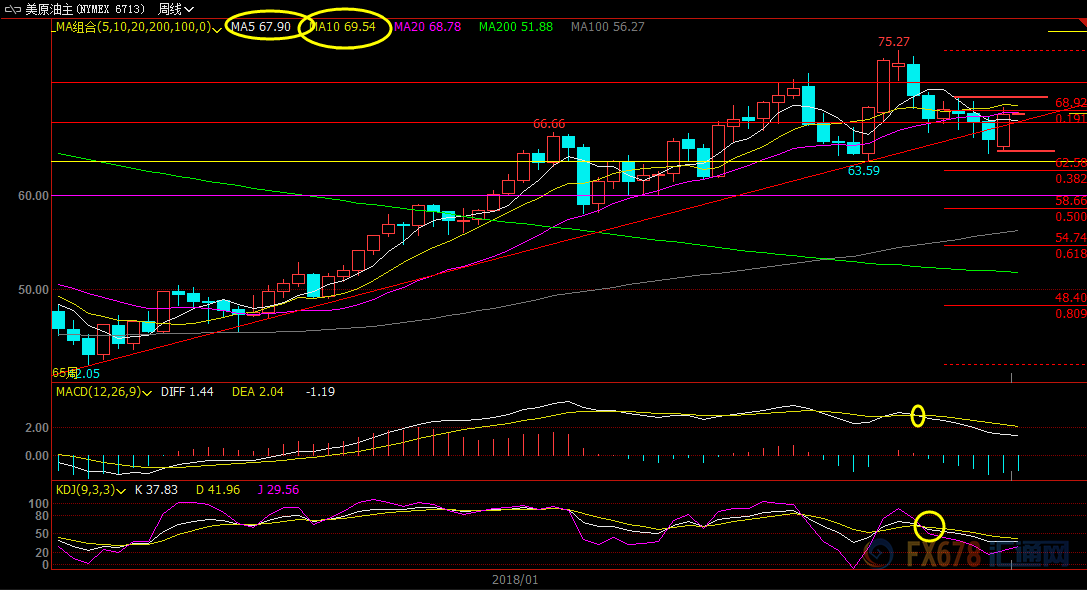This screenshot has height=590, width=1087.
Task: Click the DIFF 1.44 readout
Action: click(x=187, y=392)
